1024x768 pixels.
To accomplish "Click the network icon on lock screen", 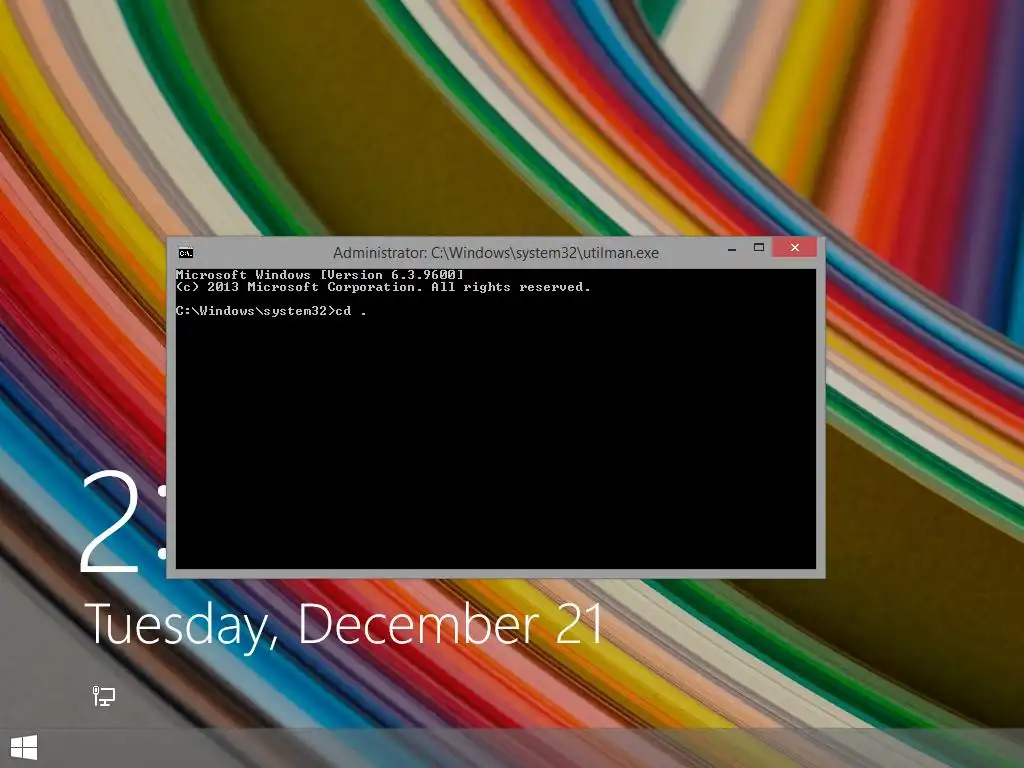I will pyautogui.click(x=103, y=696).
